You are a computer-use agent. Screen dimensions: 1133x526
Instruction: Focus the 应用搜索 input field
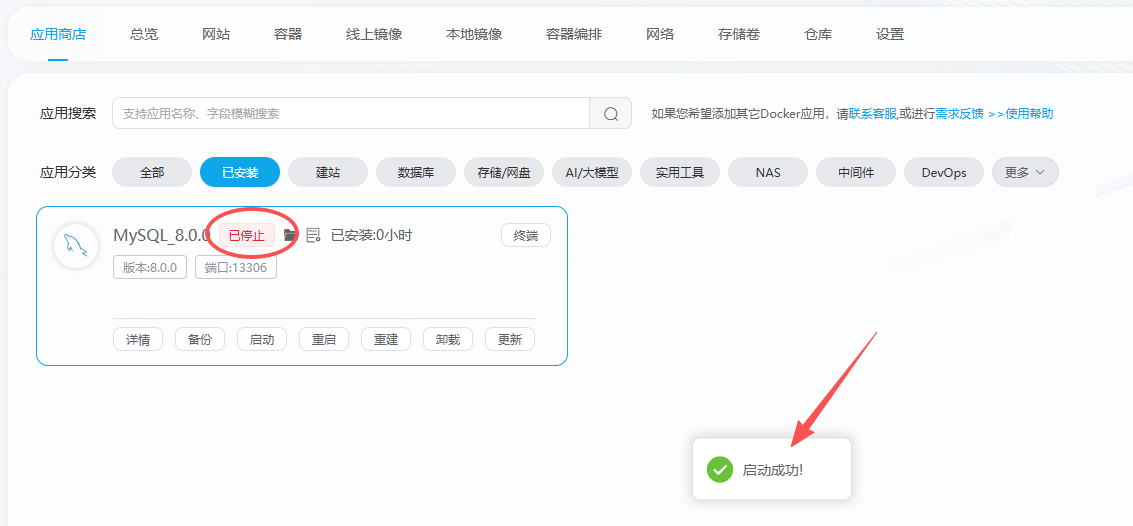pos(351,113)
